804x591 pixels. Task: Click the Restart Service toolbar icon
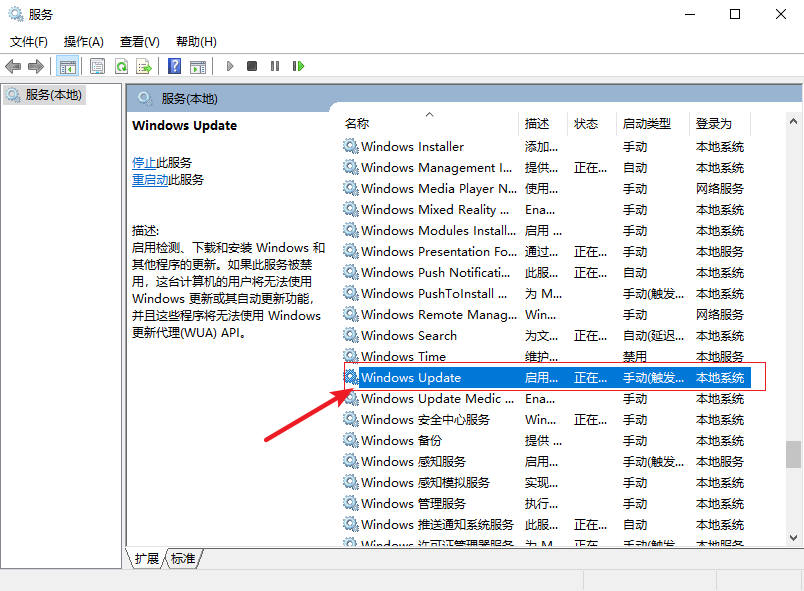pos(298,66)
